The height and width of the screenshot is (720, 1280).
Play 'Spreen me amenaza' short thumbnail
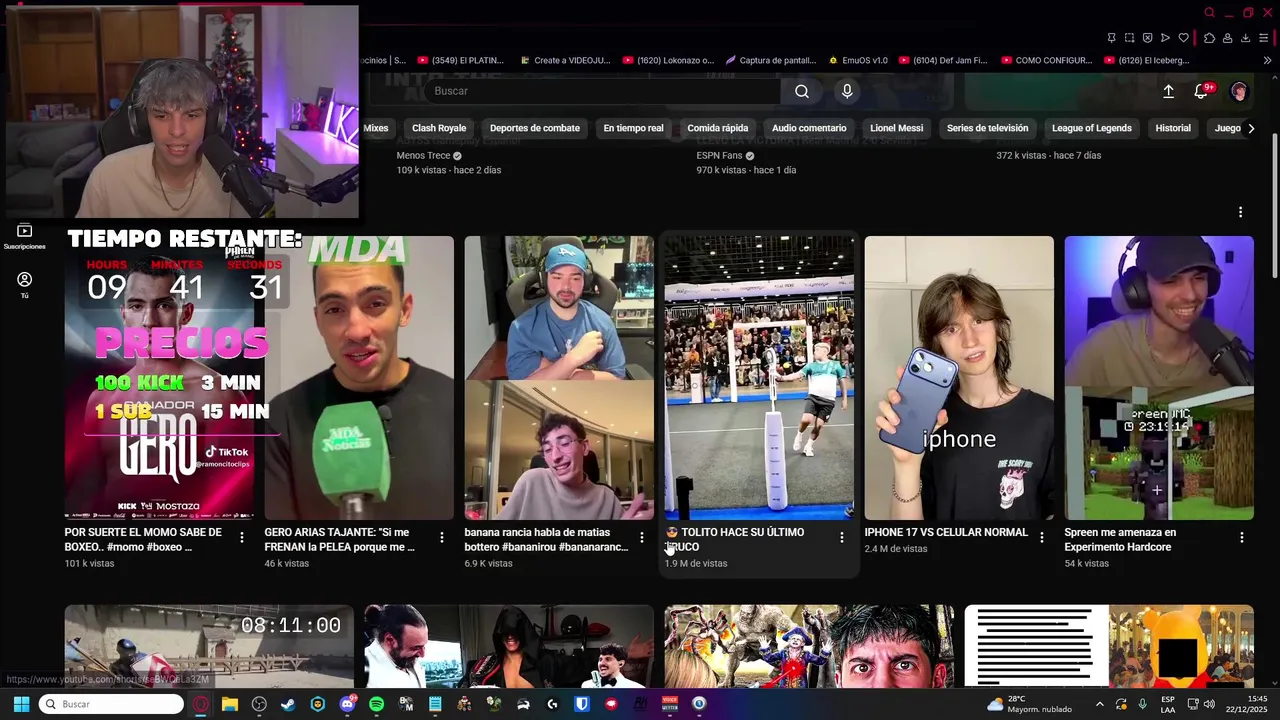1159,378
